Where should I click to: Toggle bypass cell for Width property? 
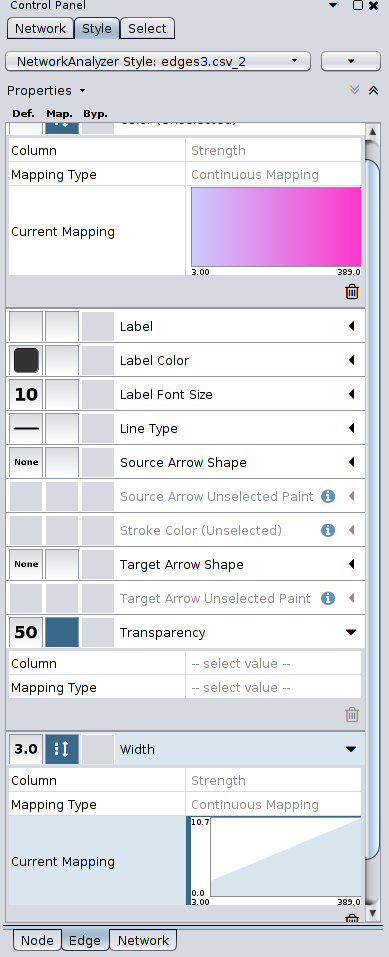[x=98, y=749]
